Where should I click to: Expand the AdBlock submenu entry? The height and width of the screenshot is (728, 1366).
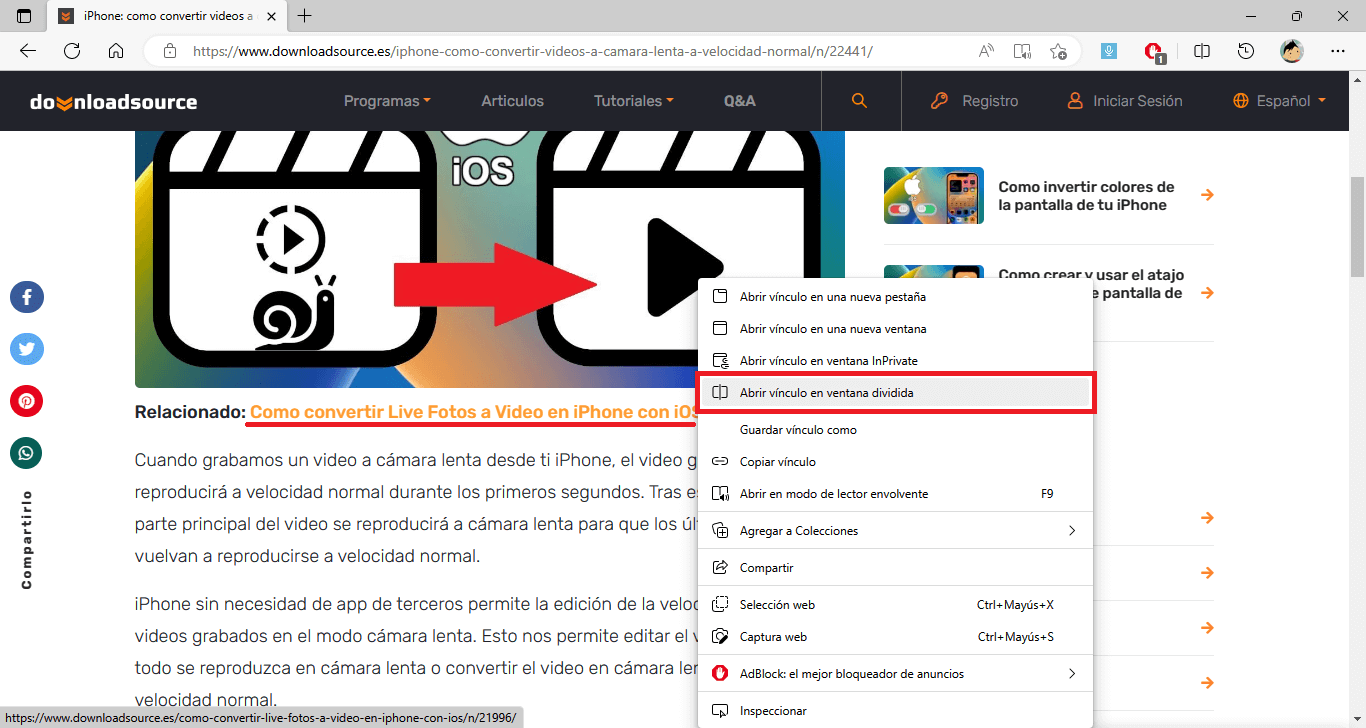[895, 674]
